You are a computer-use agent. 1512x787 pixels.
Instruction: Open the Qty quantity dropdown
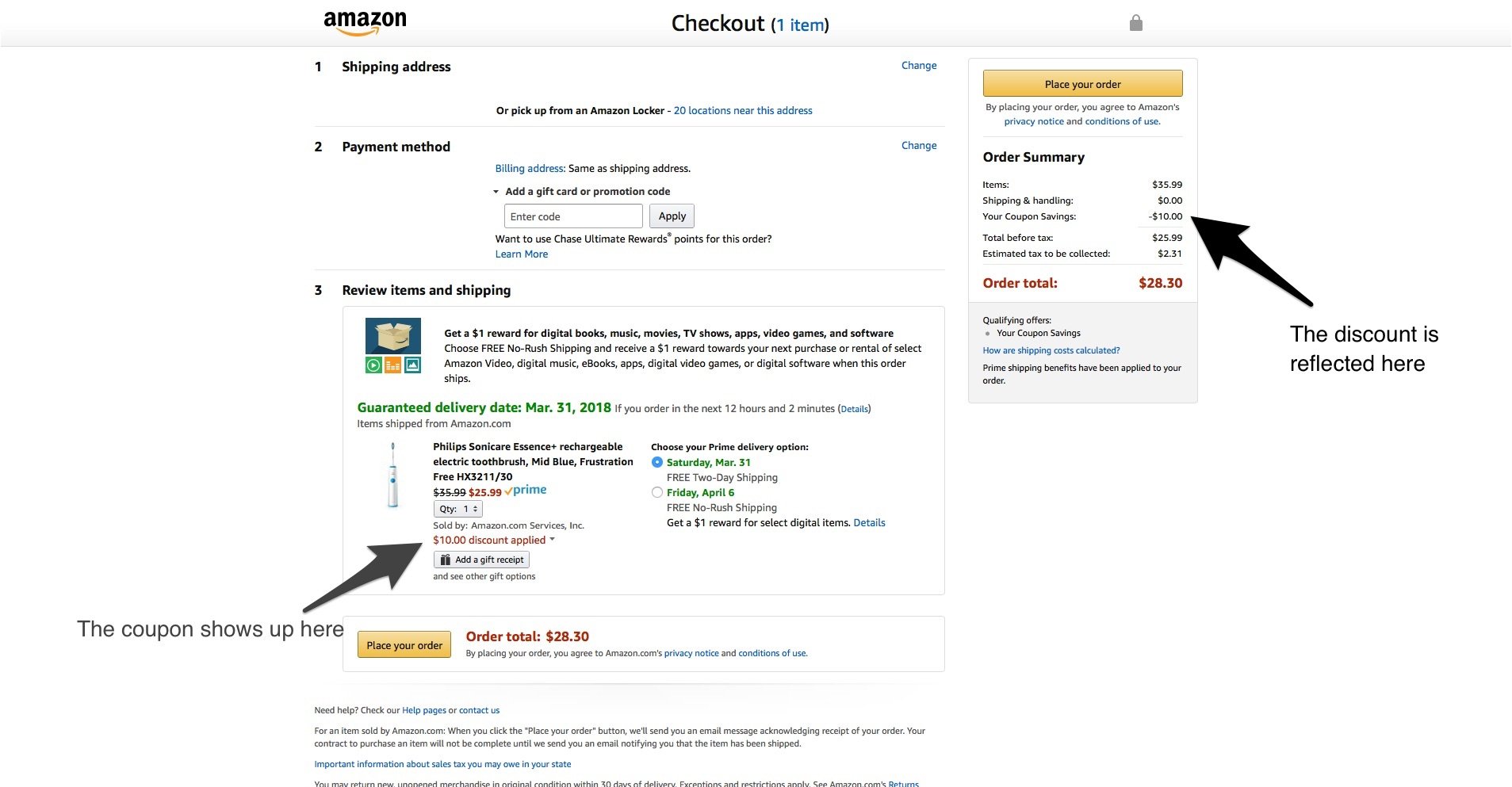coord(457,509)
